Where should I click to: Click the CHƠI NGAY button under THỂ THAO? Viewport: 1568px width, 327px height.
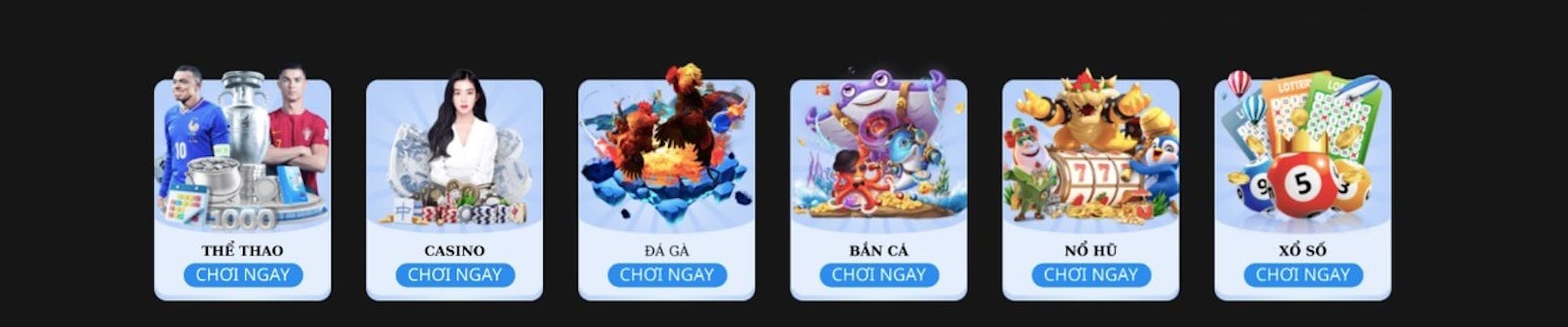(x=243, y=275)
